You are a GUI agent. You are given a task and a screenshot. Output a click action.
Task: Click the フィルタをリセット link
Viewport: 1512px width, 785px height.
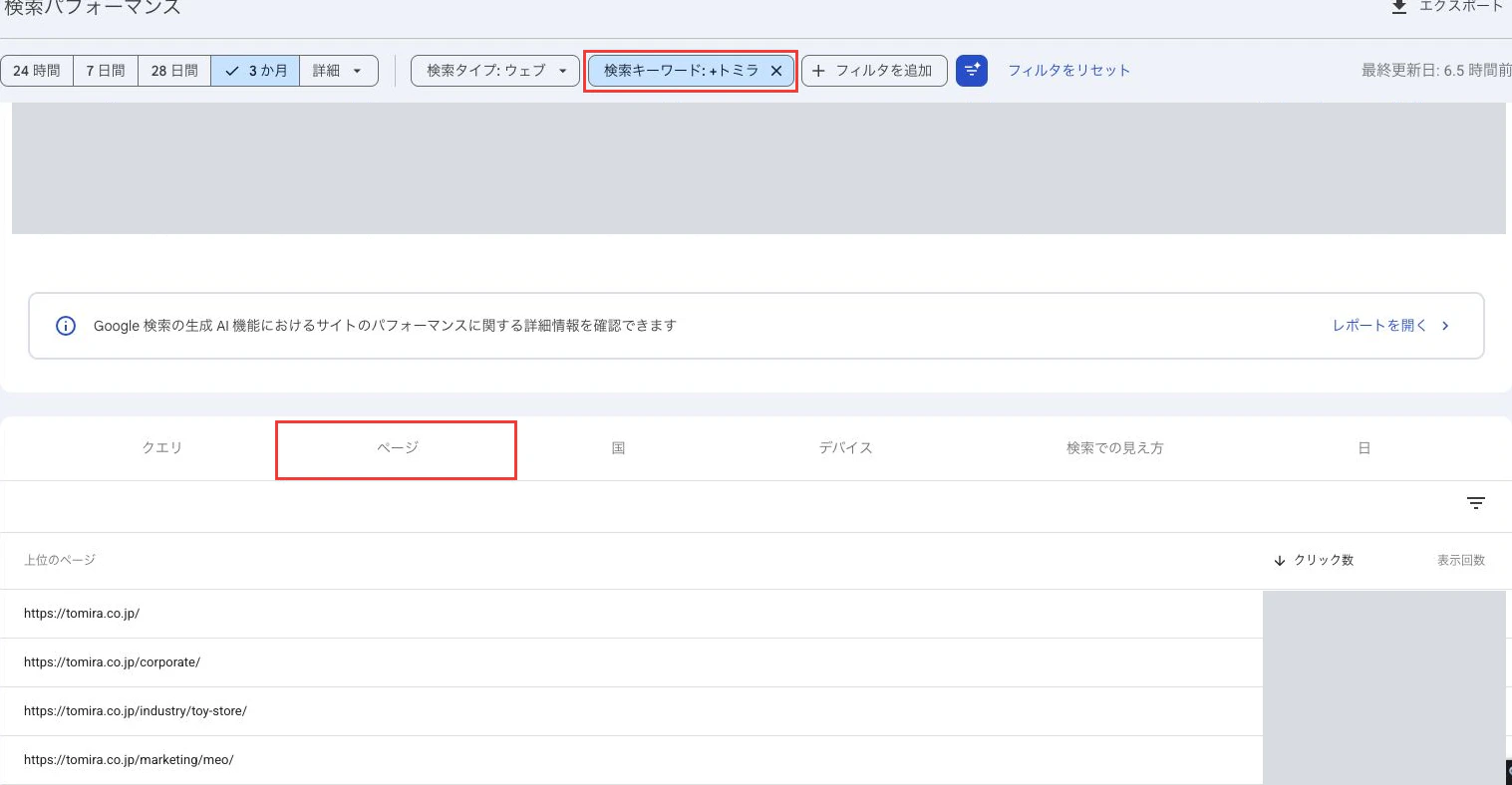pos(1068,71)
